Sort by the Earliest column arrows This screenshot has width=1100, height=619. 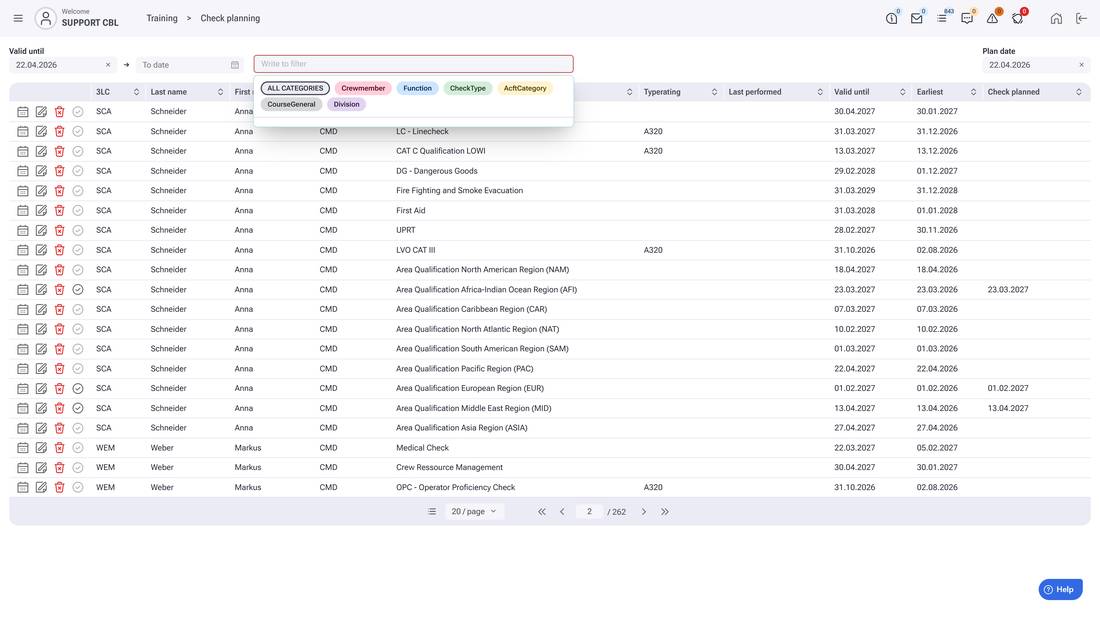(x=973, y=92)
